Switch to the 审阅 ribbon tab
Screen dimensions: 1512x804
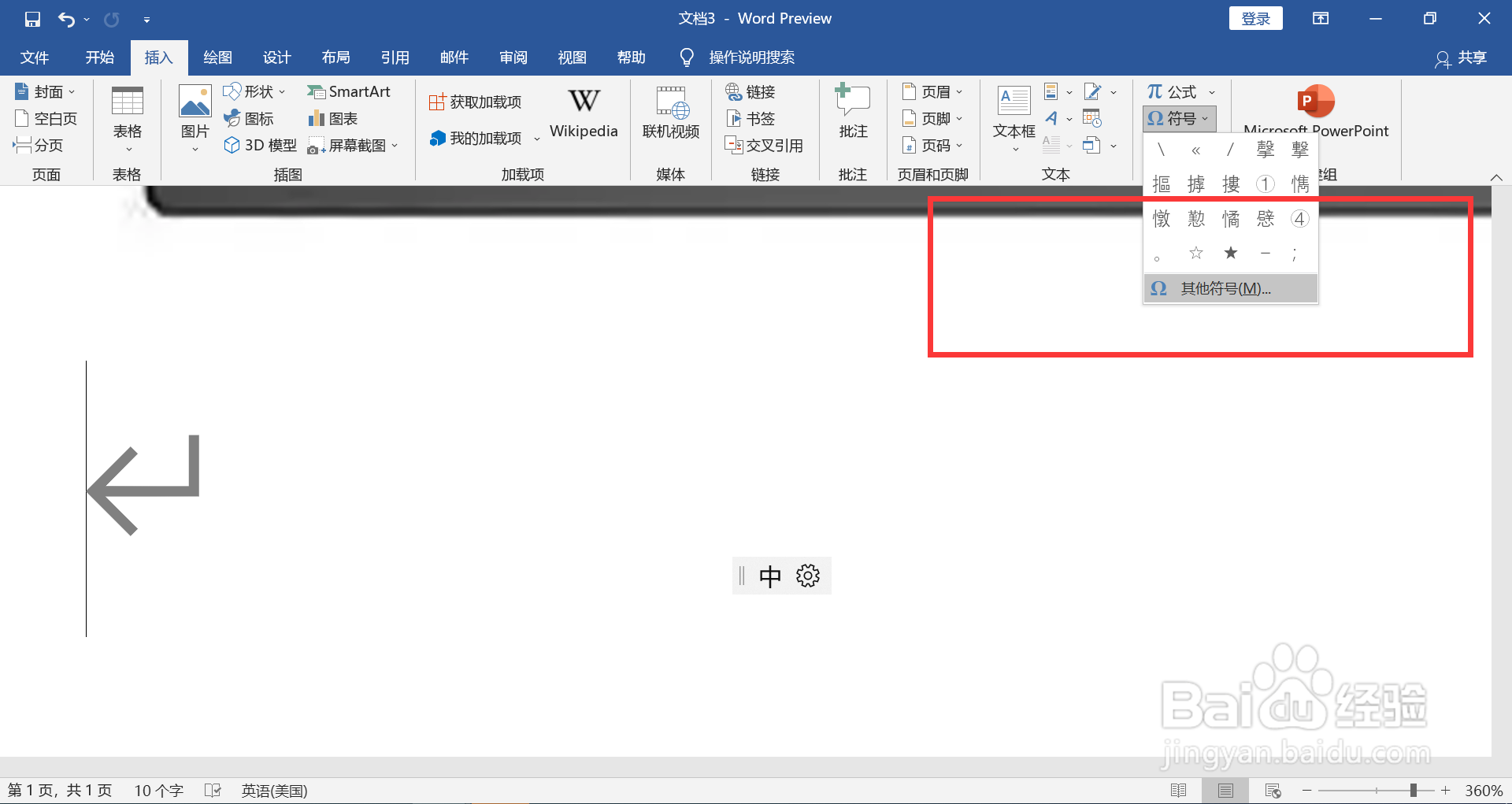(x=513, y=57)
